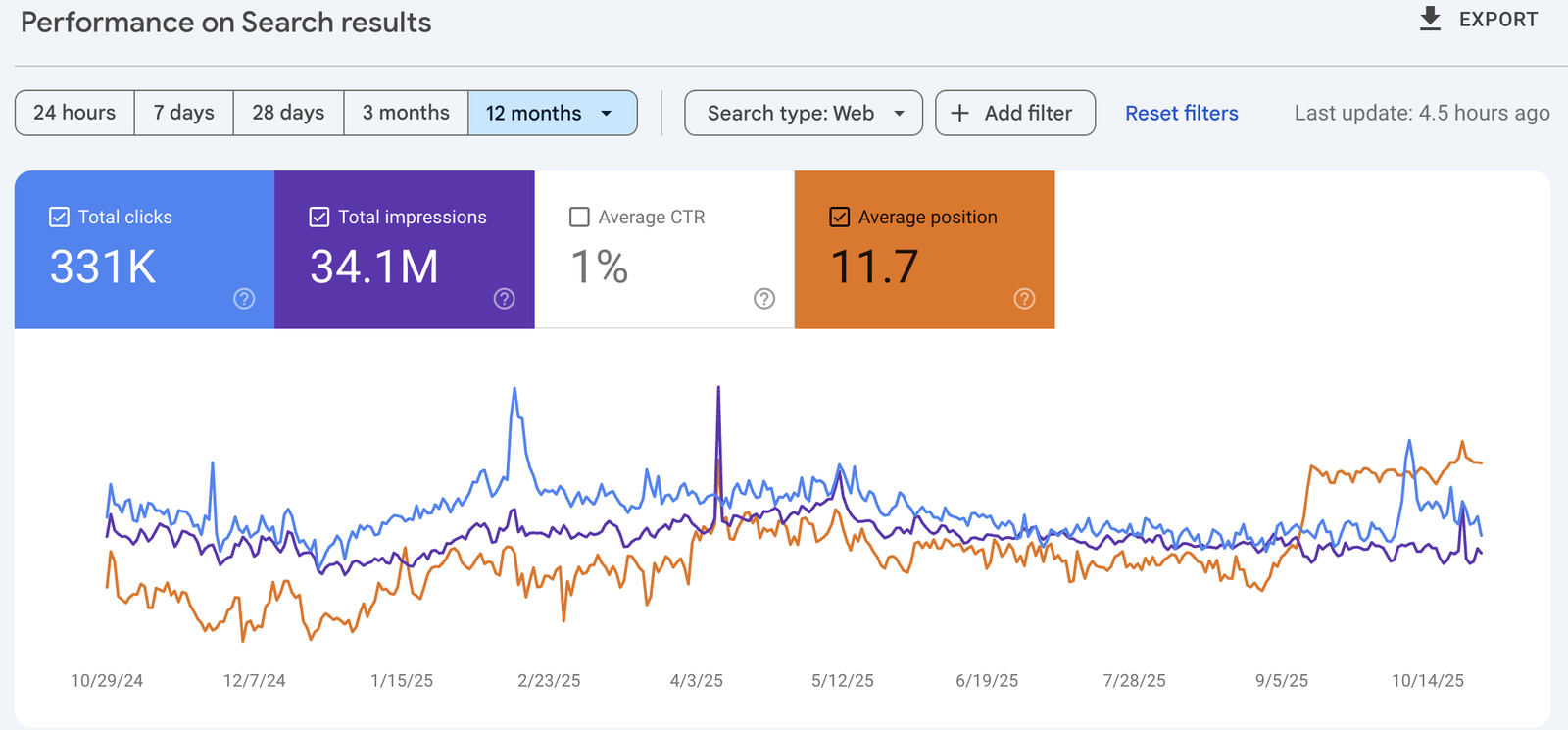Uncheck the Total clicks checkbox
1568x730 pixels.
60,218
